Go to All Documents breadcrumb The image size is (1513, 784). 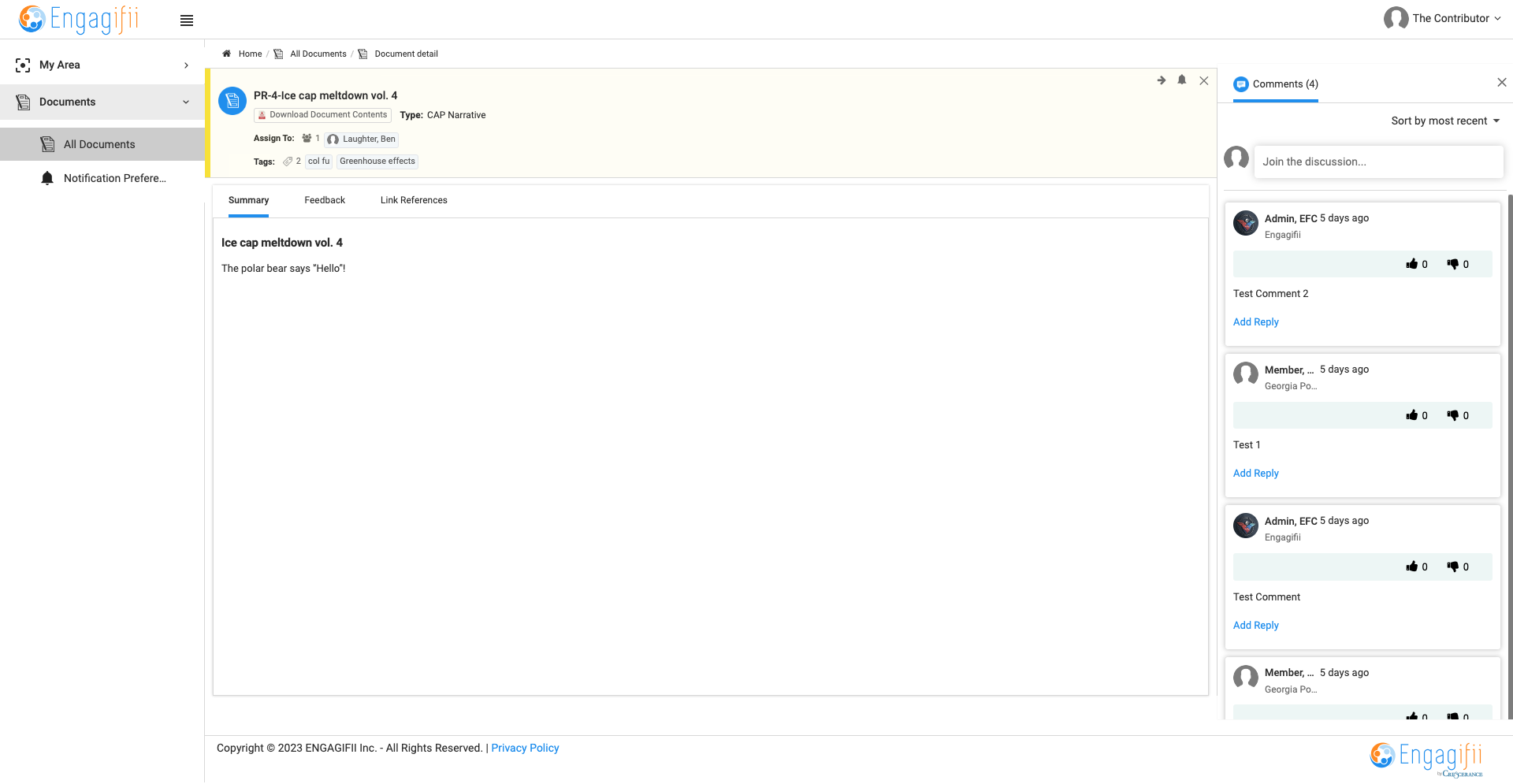pyautogui.click(x=318, y=54)
